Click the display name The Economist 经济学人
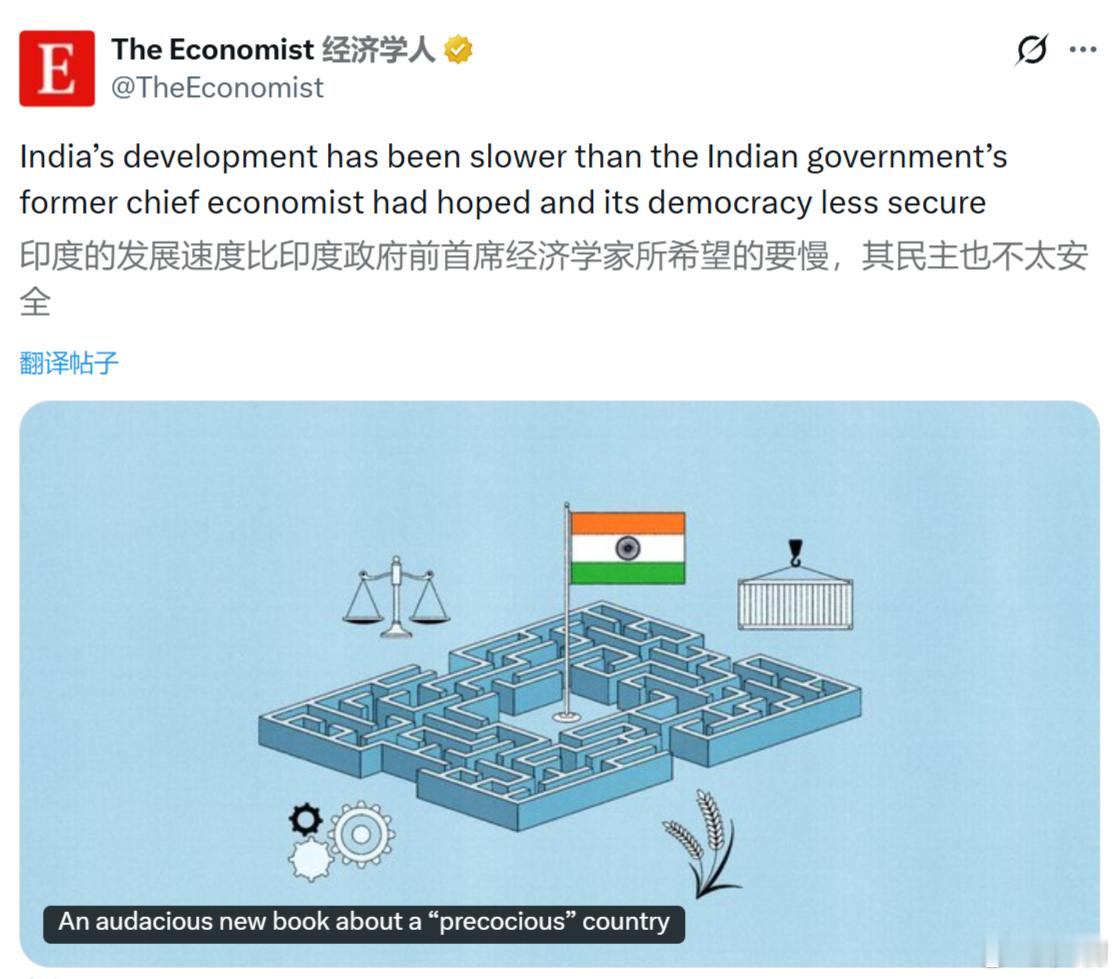The height and width of the screenshot is (979, 1119). [272, 49]
